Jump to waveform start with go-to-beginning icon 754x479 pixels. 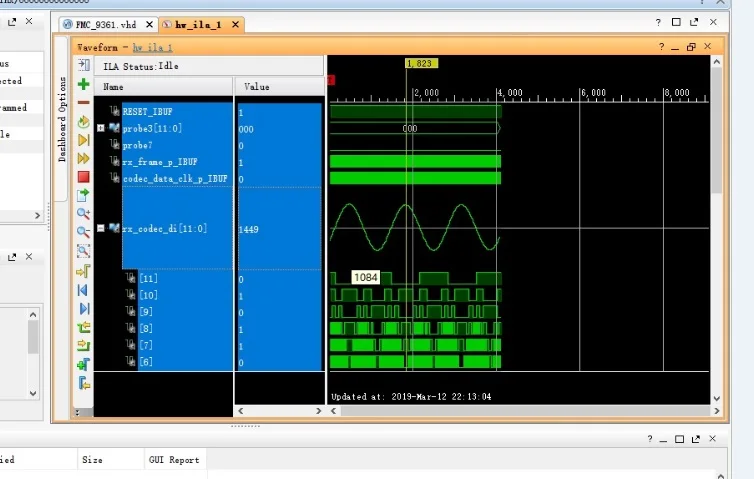click(x=84, y=290)
